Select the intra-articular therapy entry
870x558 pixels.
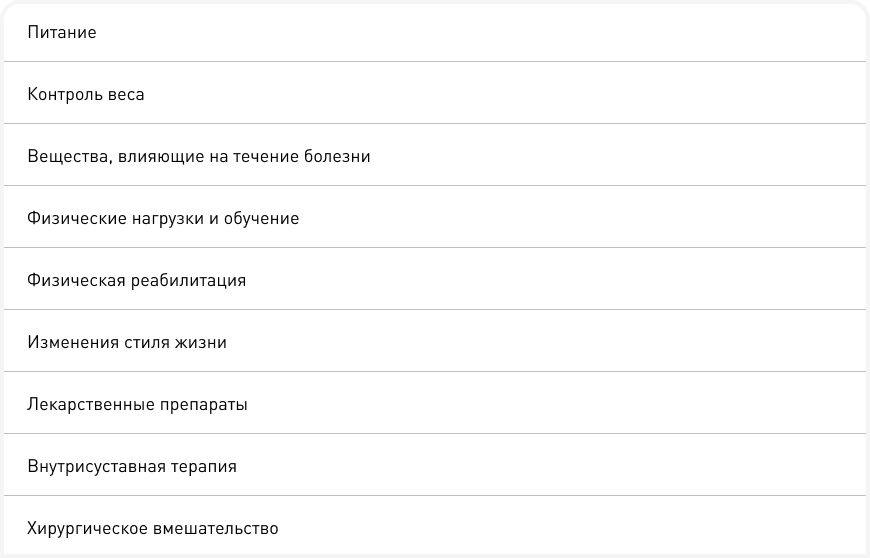(x=132, y=467)
